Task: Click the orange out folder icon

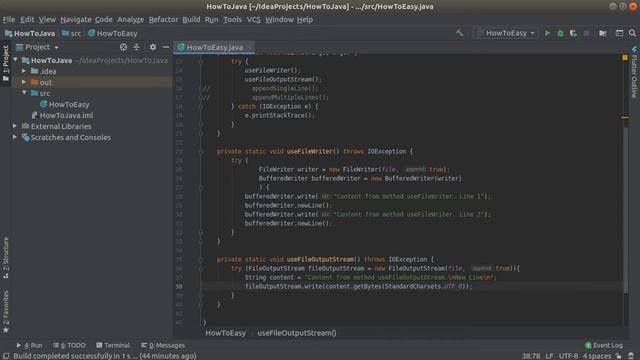Action: point(35,82)
